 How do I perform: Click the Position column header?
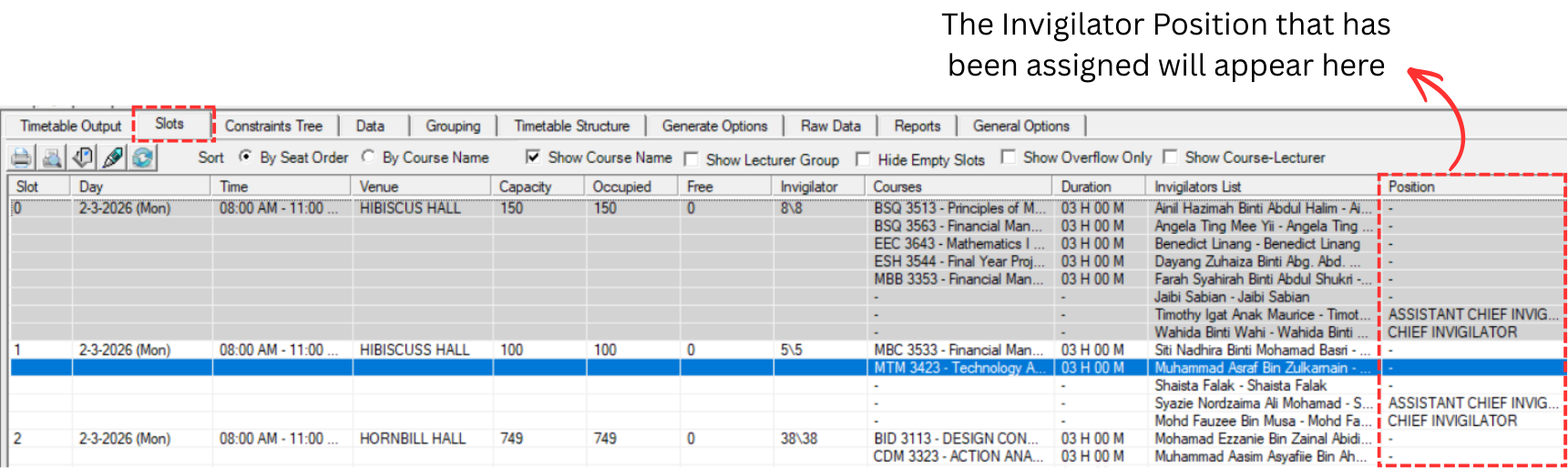tap(1473, 186)
